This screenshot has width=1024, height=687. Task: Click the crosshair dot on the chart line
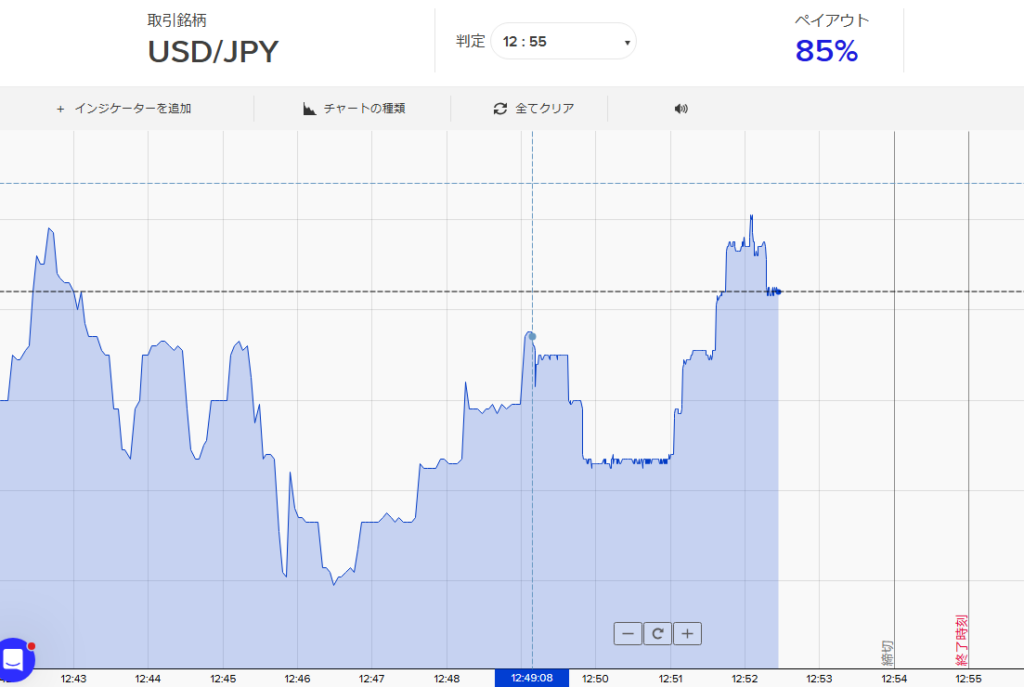pyautogui.click(x=532, y=336)
